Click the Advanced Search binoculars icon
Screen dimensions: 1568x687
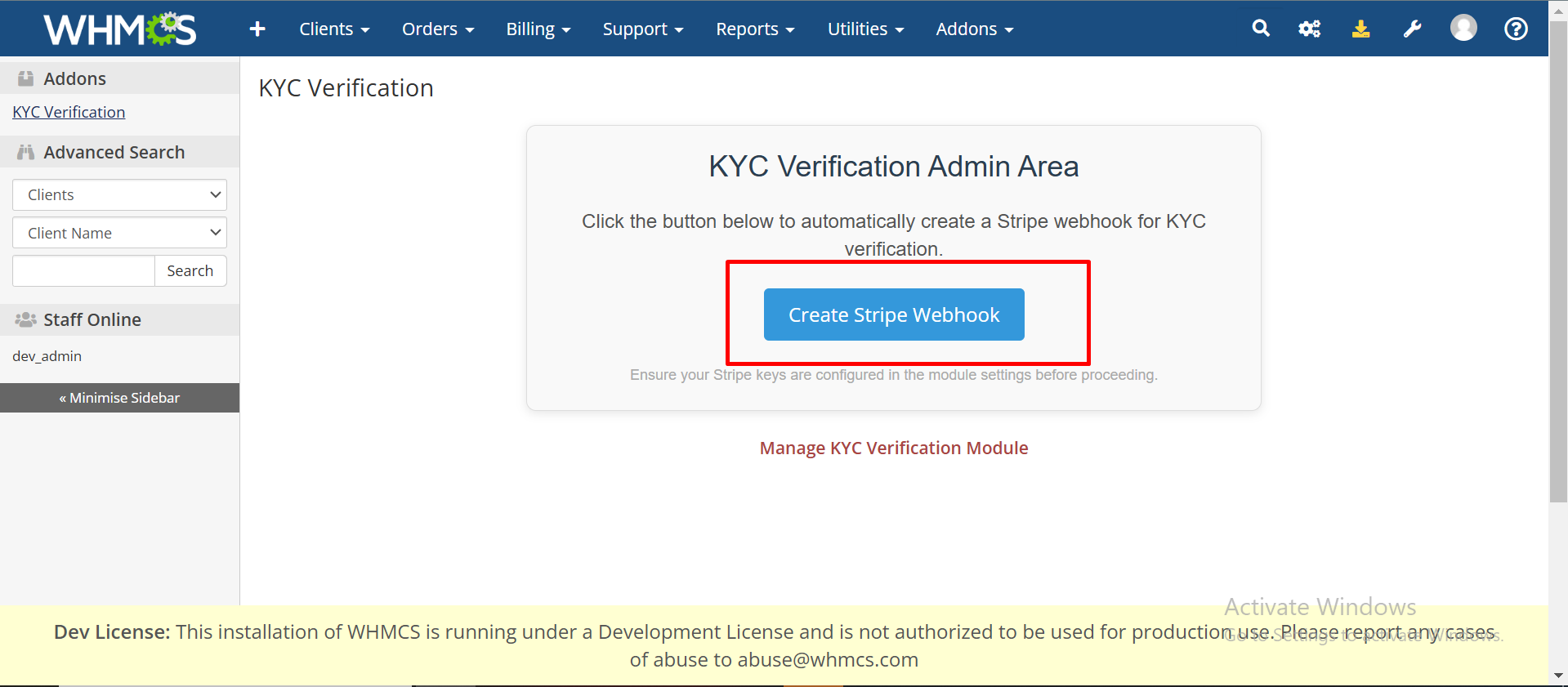click(26, 152)
